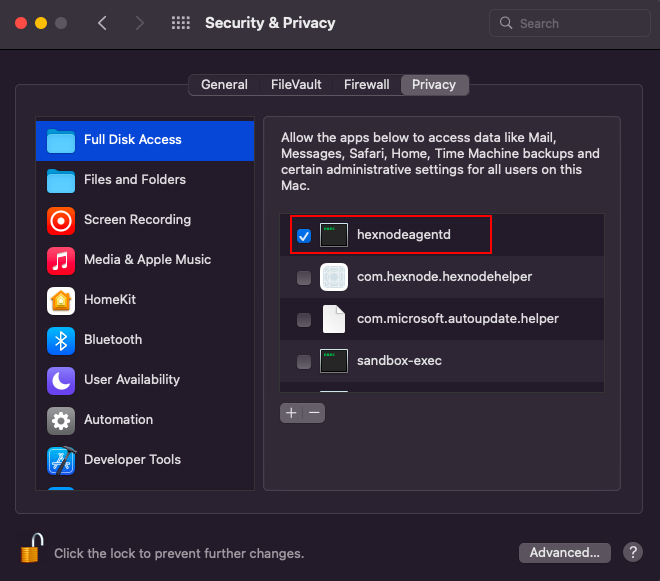The image size is (660, 581).
Task: Click the Search field
Action: [570, 23]
